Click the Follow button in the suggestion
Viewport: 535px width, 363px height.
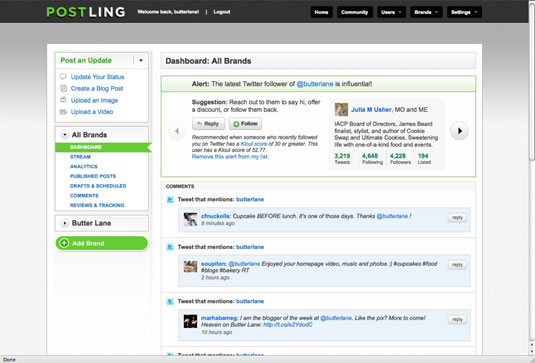(245, 124)
